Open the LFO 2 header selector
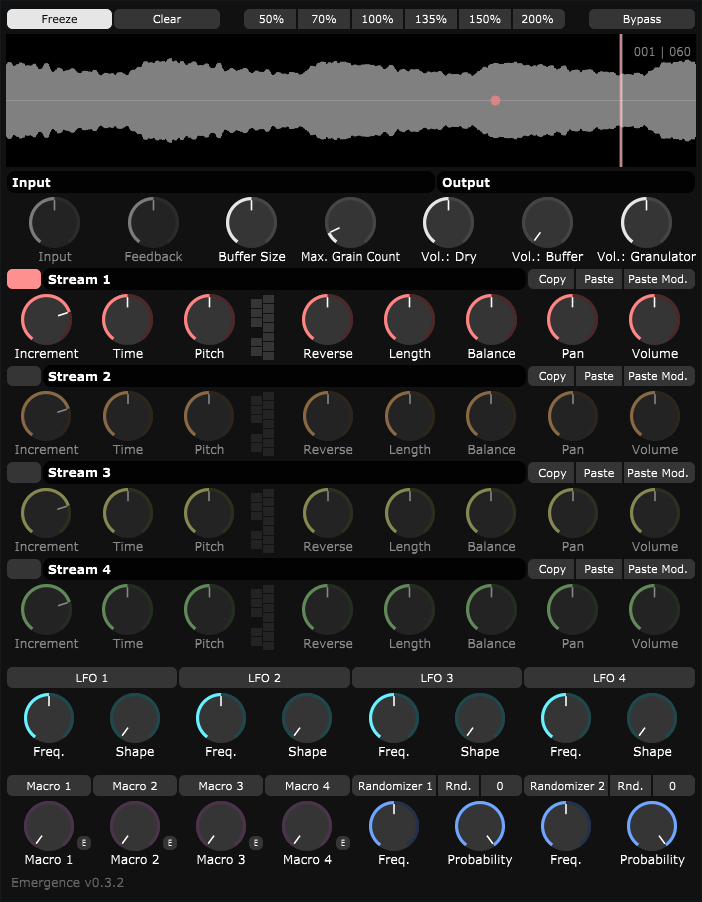The height and width of the screenshot is (902, 702). point(264,678)
